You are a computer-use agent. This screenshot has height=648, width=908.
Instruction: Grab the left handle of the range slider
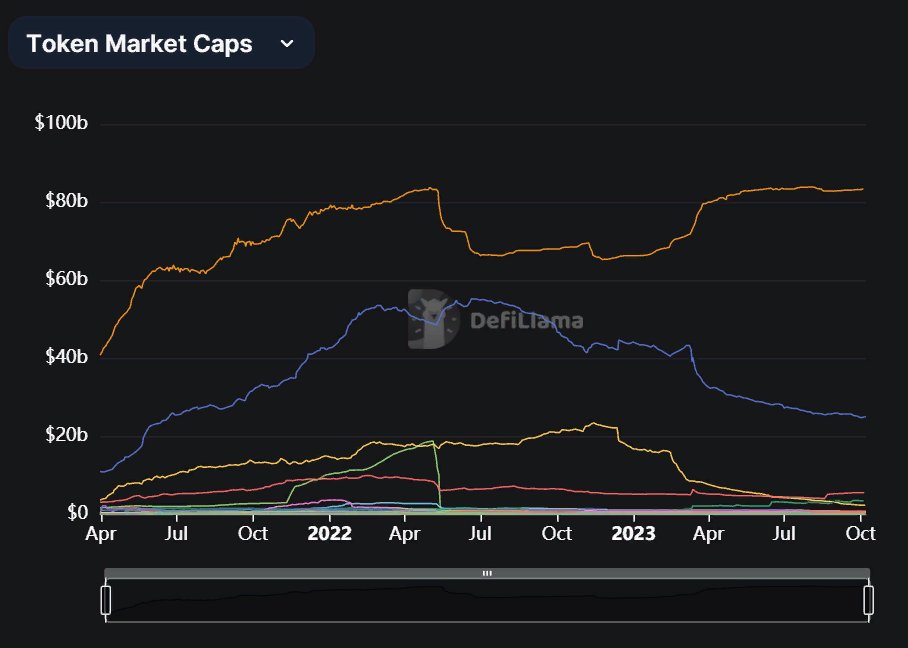pos(106,600)
